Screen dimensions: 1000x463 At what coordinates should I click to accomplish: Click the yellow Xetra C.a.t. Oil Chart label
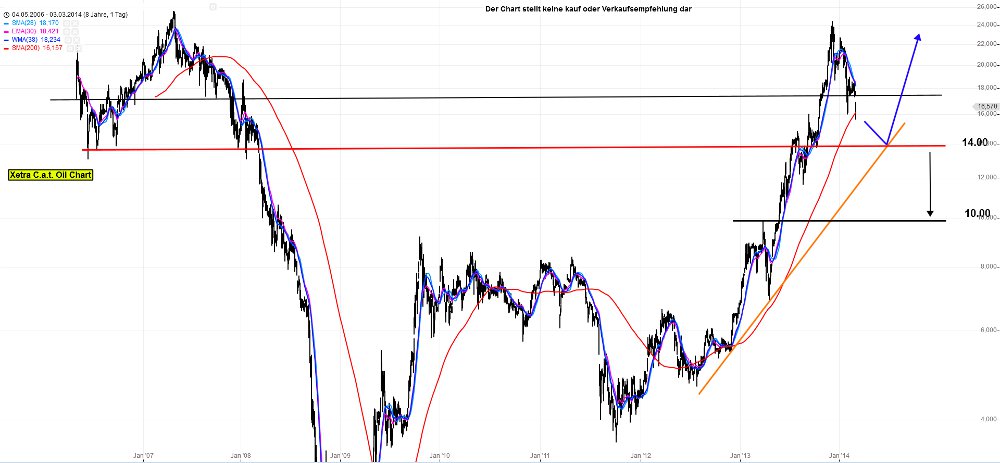coord(50,174)
